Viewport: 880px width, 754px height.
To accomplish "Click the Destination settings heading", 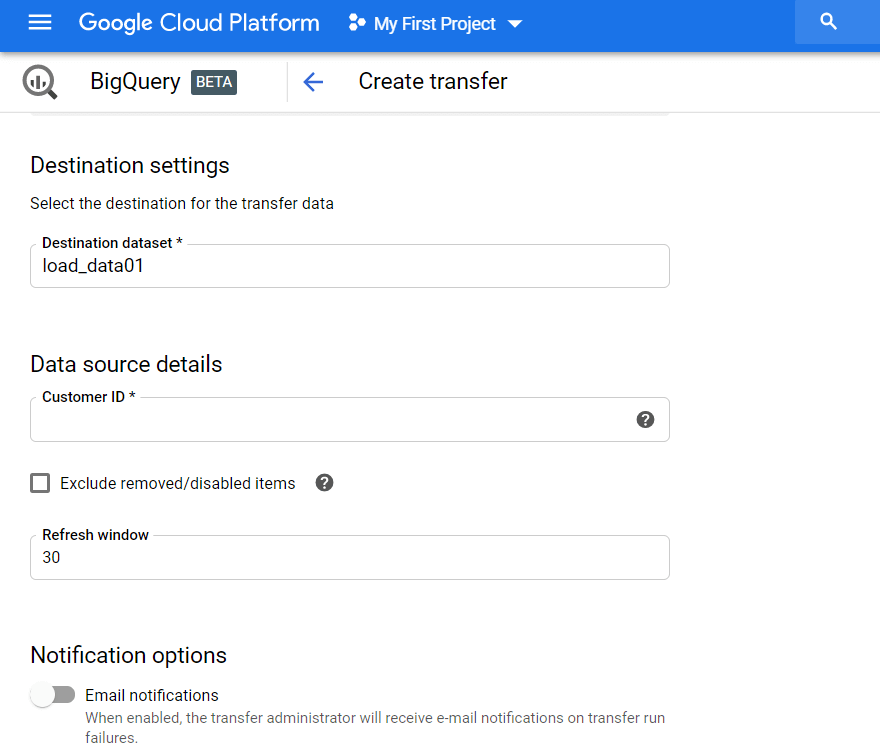I will tap(130, 166).
